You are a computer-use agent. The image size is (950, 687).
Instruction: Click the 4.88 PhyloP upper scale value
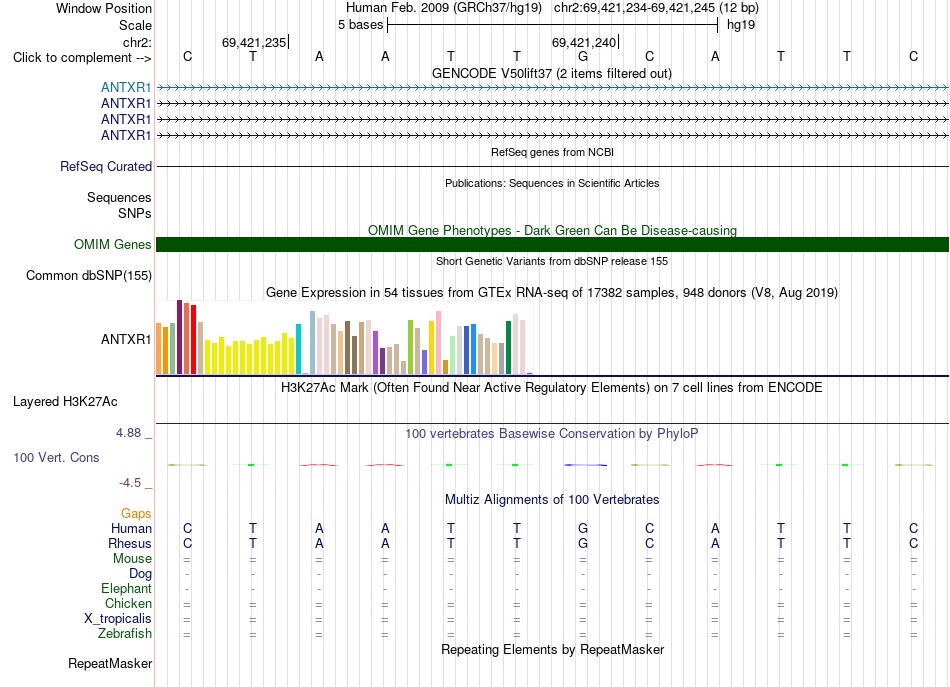coord(128,433)
